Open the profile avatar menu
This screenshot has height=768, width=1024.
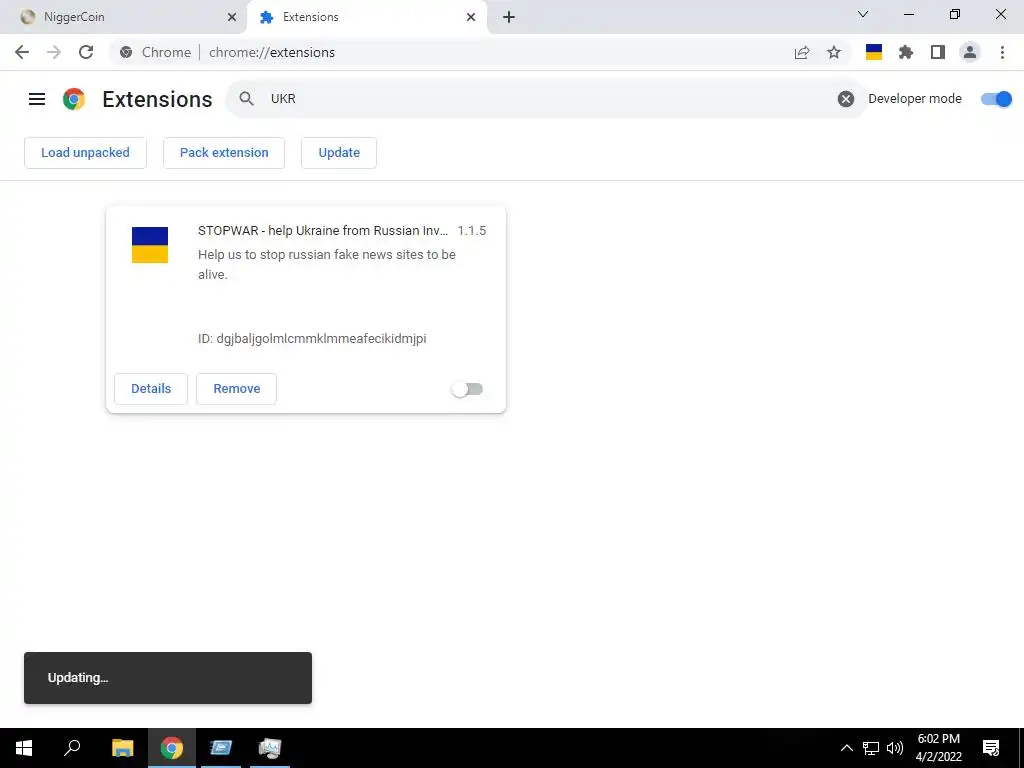pos(970,52)
